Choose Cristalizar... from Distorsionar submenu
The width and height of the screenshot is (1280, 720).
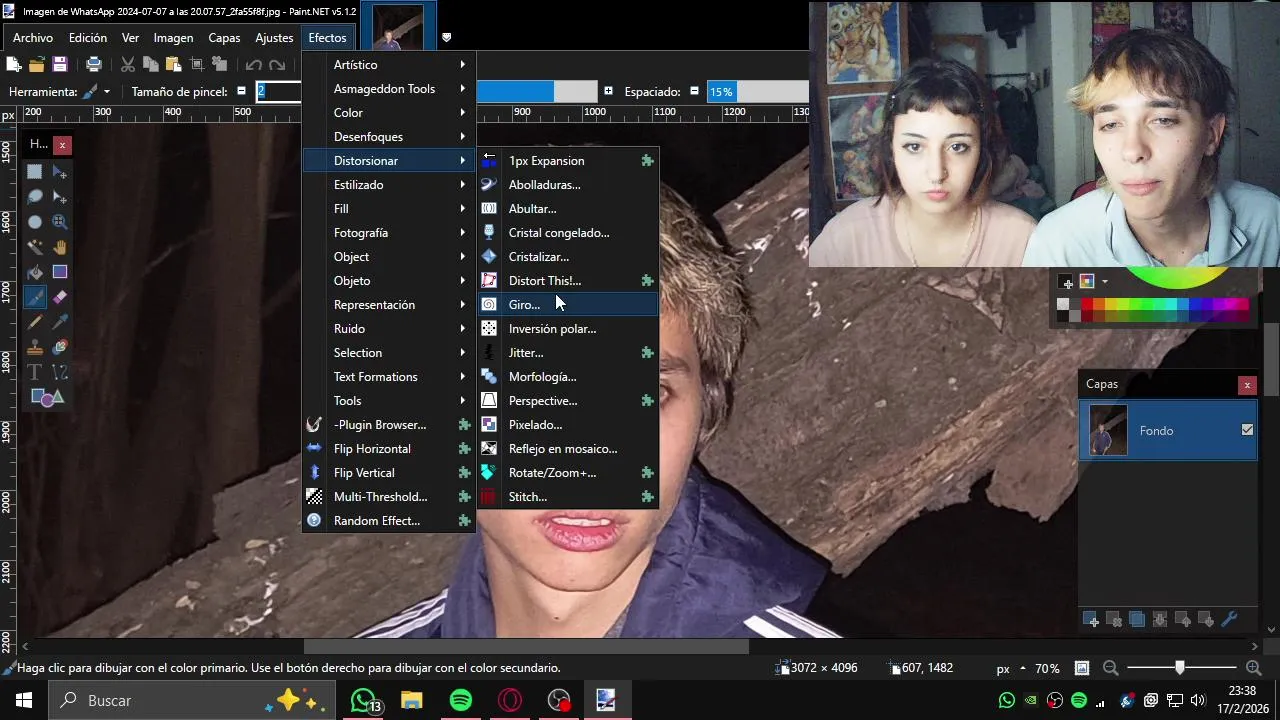coord(568,257)
